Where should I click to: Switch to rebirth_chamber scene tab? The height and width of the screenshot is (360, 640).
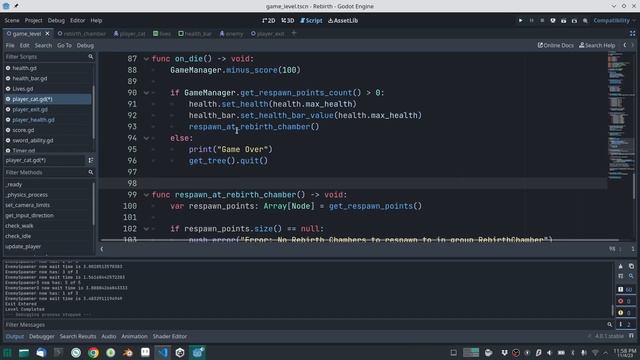click(82, 33)
